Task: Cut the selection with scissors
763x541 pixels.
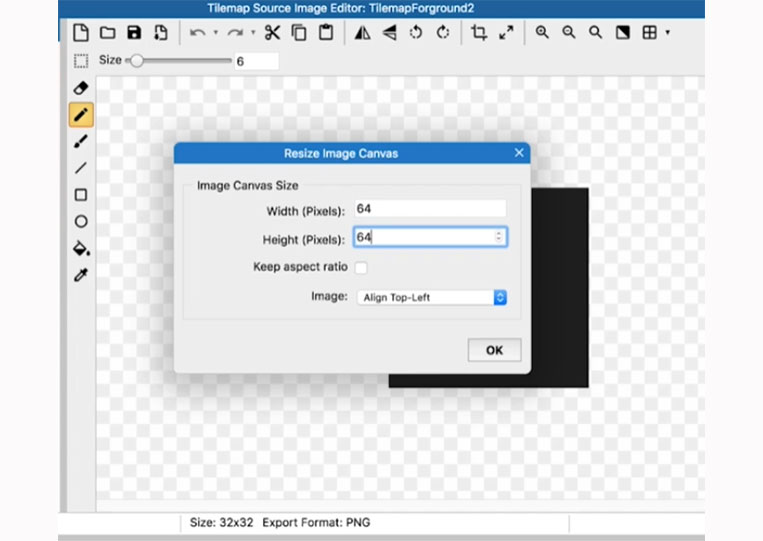Action: tap(272, 33)
